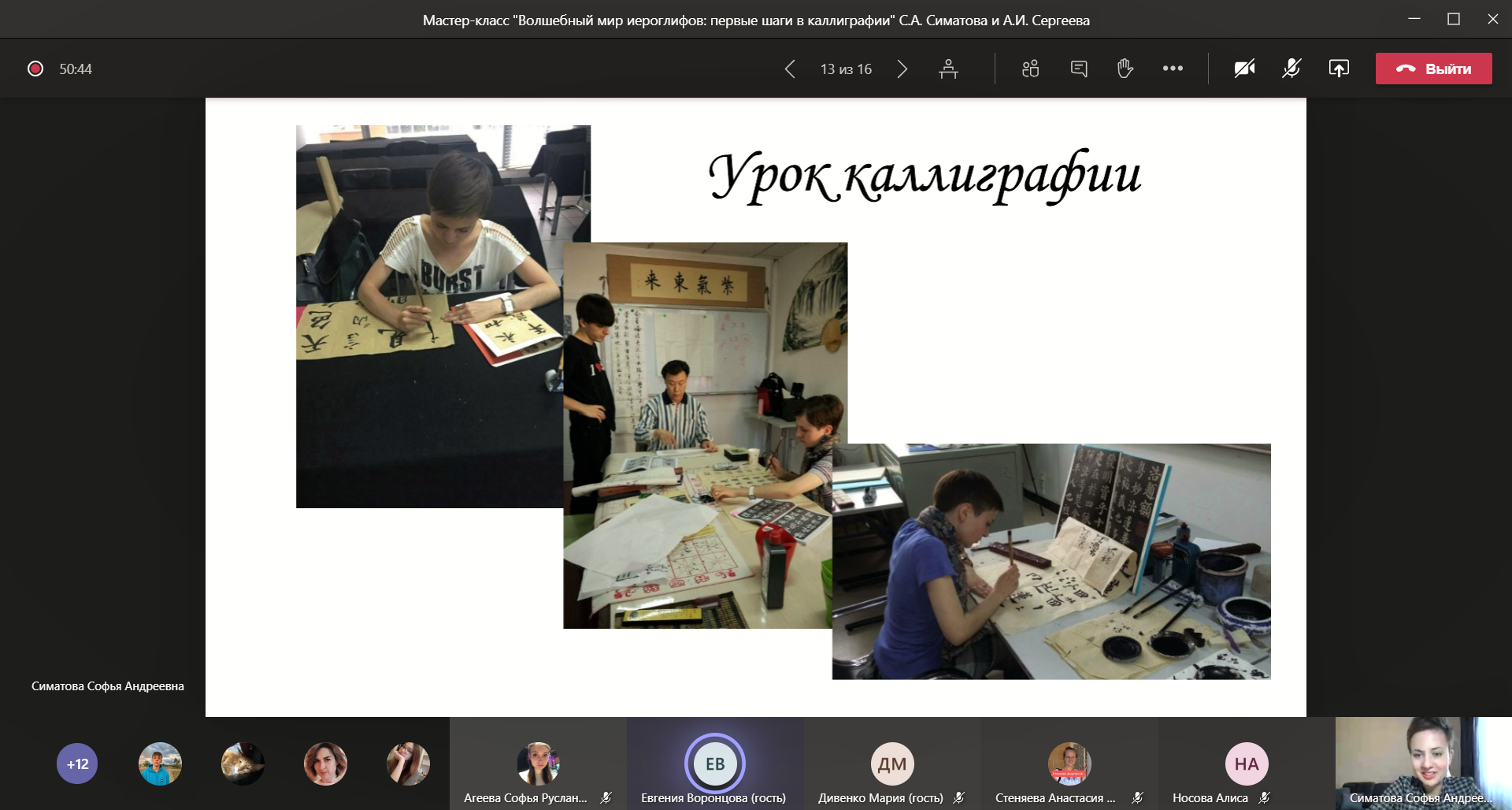Start sharing your screen
The image size is (1512, 810).
click(x=1339, y=69)
